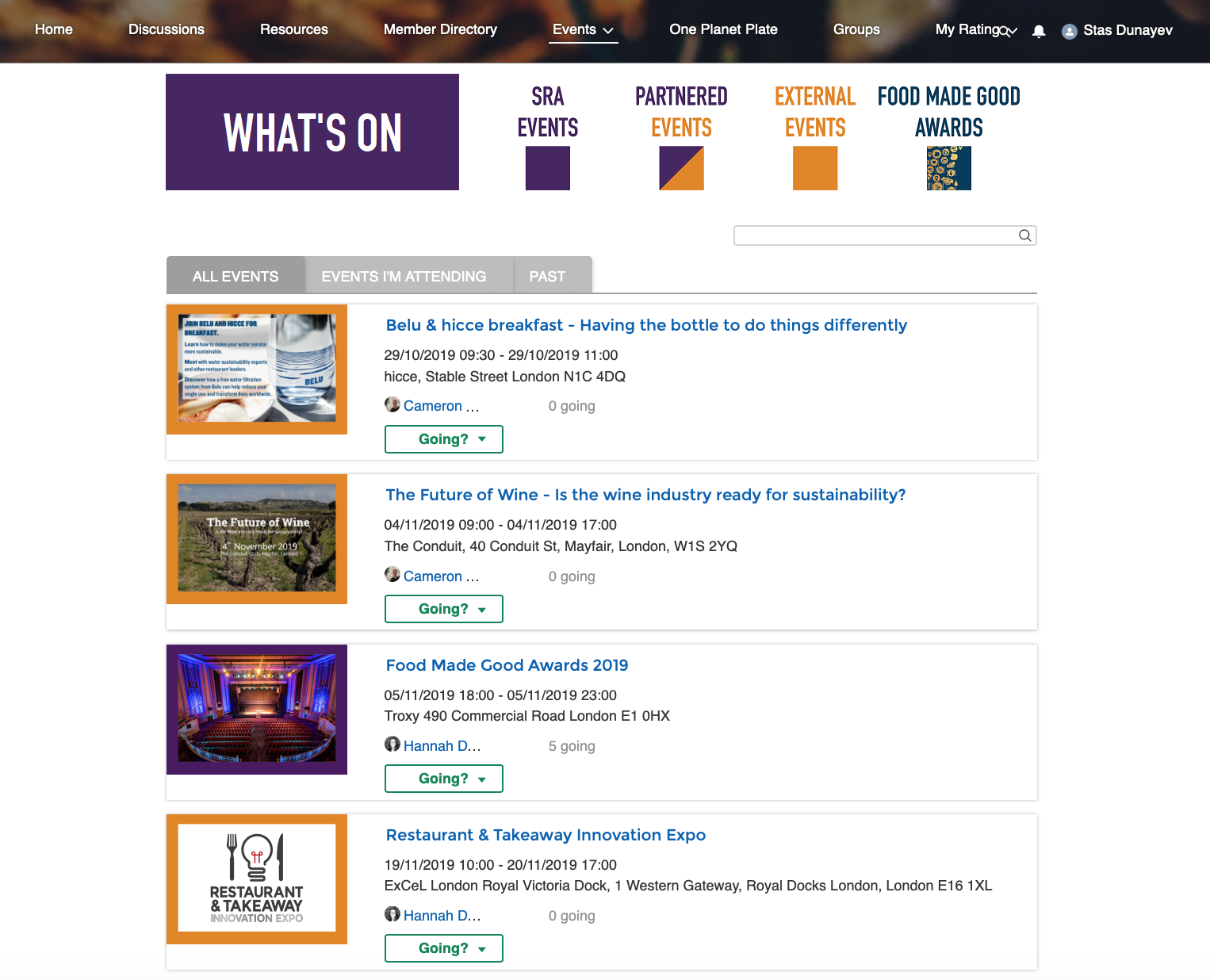Click the date '29/10/2019 09:30 - 29/10/2019 11:00'
This screenshot has height=980, width=1210.
point(501,355)
